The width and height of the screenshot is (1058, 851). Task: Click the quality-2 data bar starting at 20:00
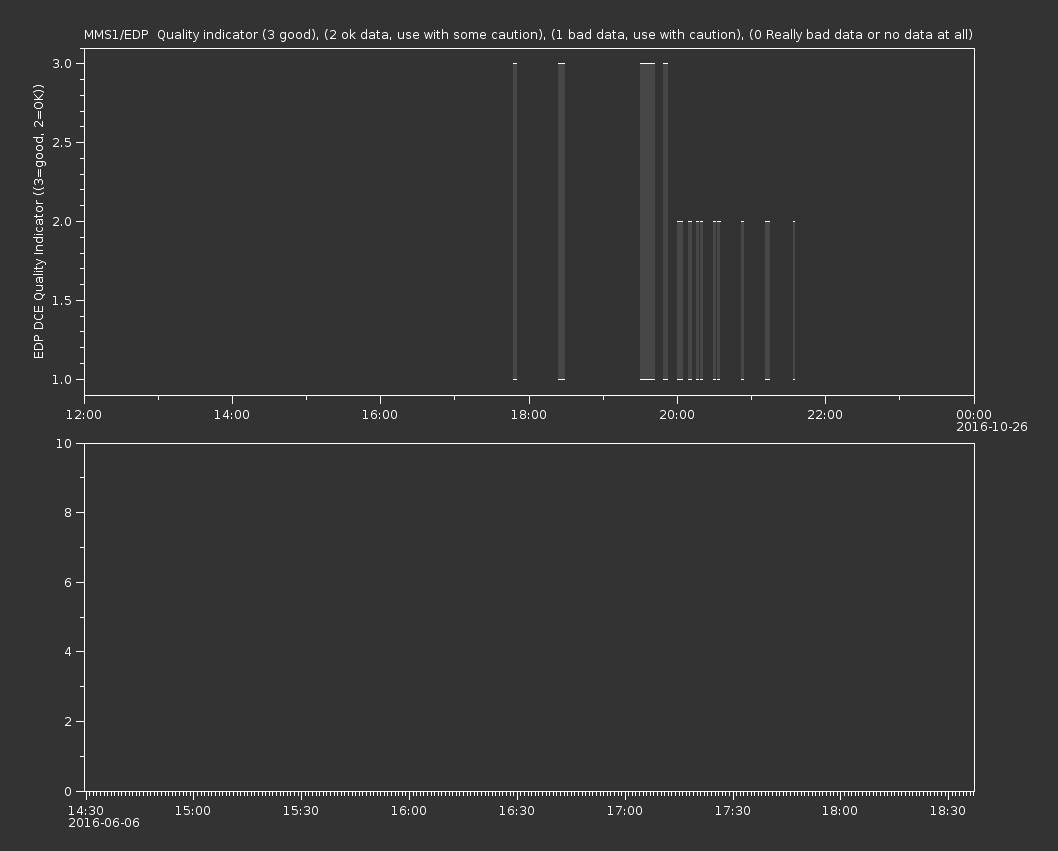click(680, 300)
